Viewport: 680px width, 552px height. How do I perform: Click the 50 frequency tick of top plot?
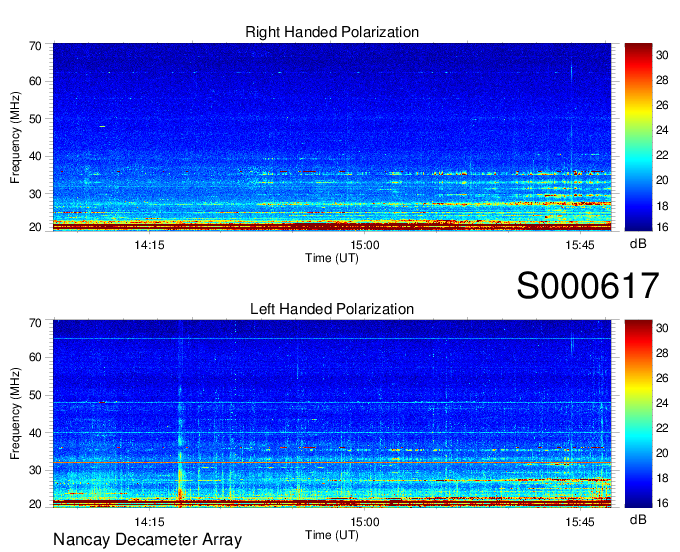pyautogui.click(x=35, y=119)
